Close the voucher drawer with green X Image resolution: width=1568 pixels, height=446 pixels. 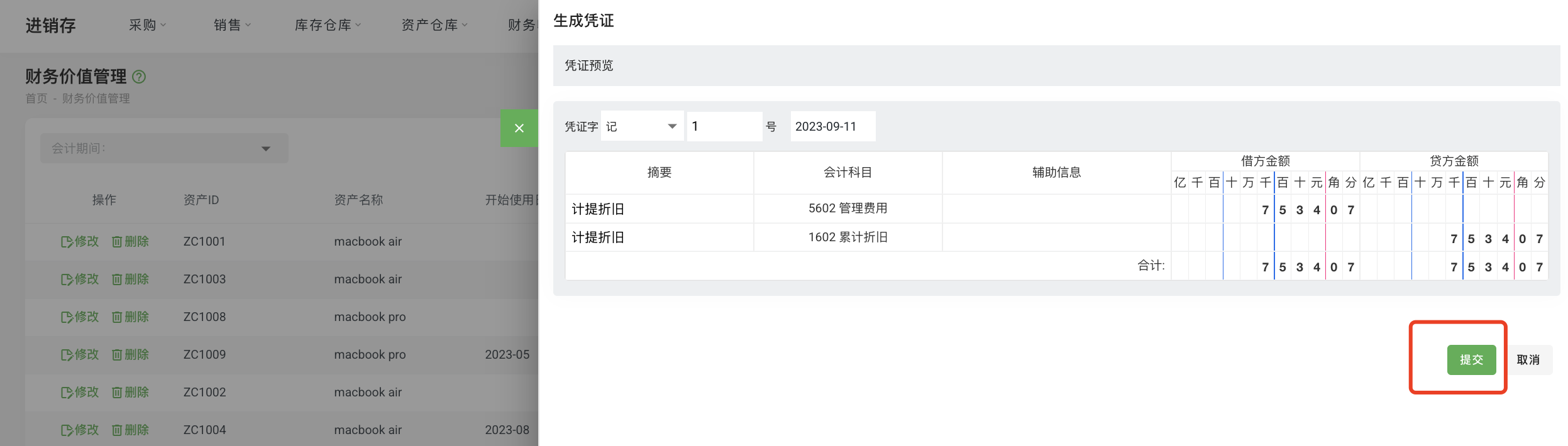click(x=519, y=128)
